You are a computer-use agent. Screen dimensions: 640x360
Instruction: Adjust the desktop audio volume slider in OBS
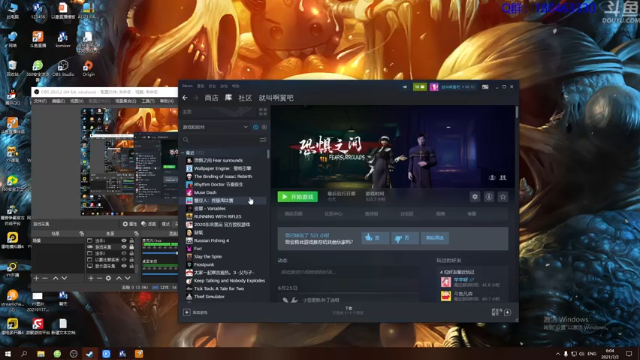pos(160,273)
